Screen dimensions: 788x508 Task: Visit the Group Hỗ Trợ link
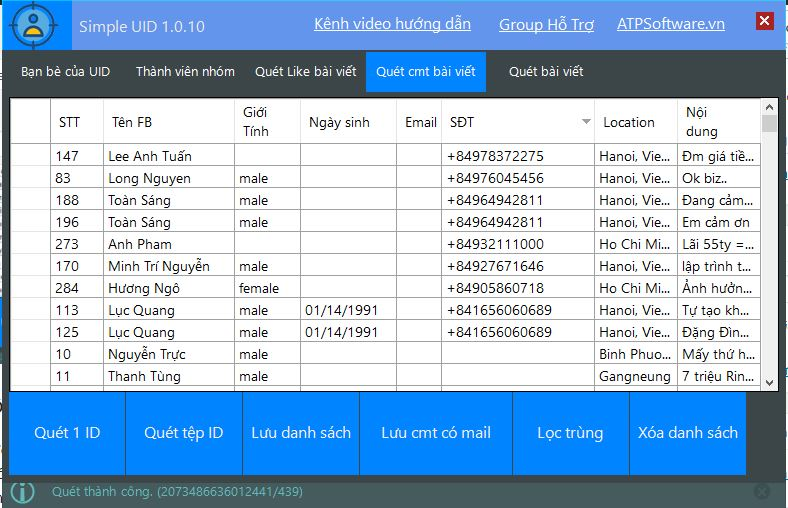[x=546, y=24]
